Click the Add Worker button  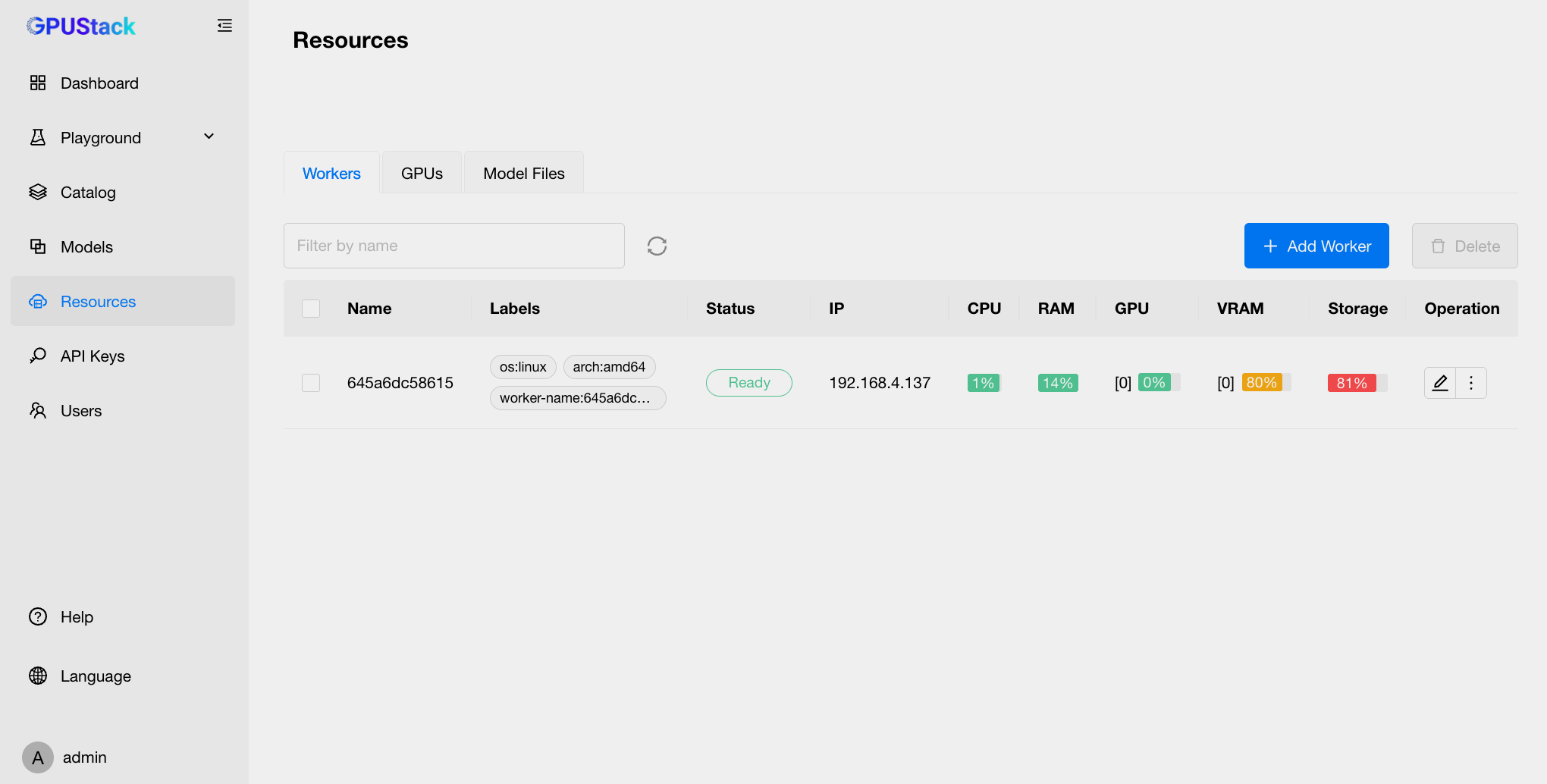point(1316,246)
